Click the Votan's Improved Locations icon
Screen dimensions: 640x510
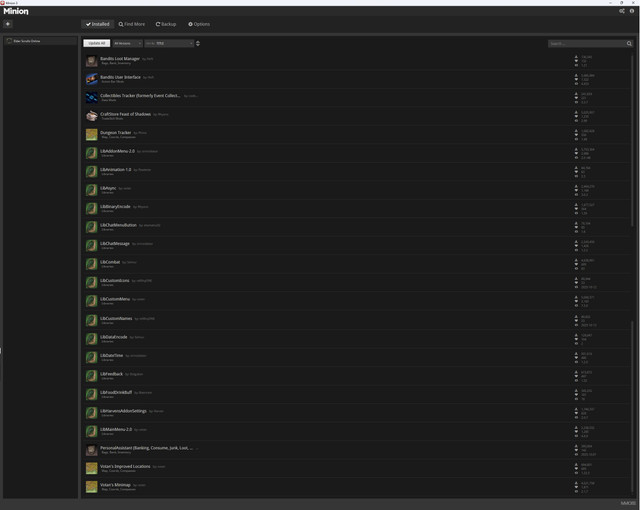pyautogui.click(x=91, y=468)
